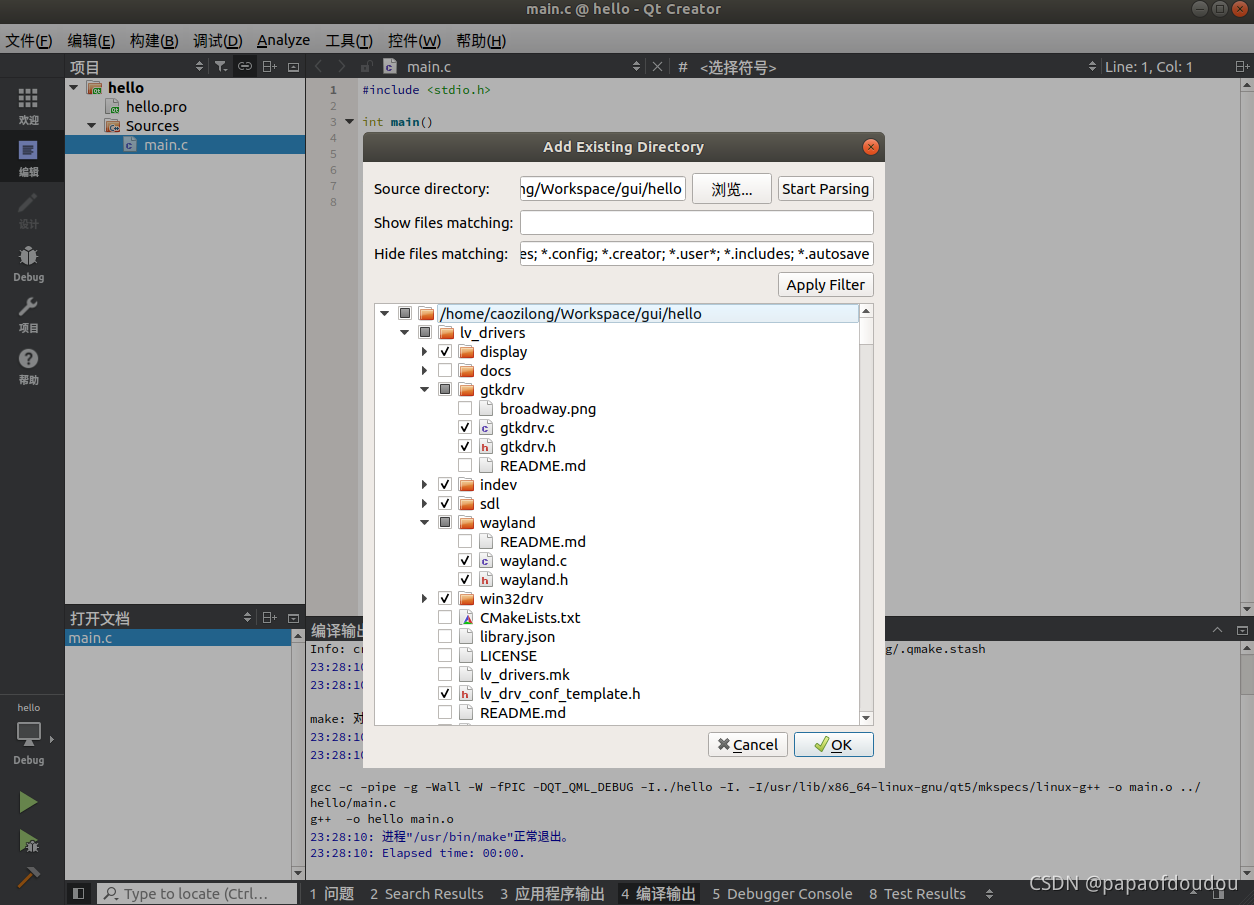Open the 构建(B) menu
This screenshot has height=905, width=1254.
154,40
